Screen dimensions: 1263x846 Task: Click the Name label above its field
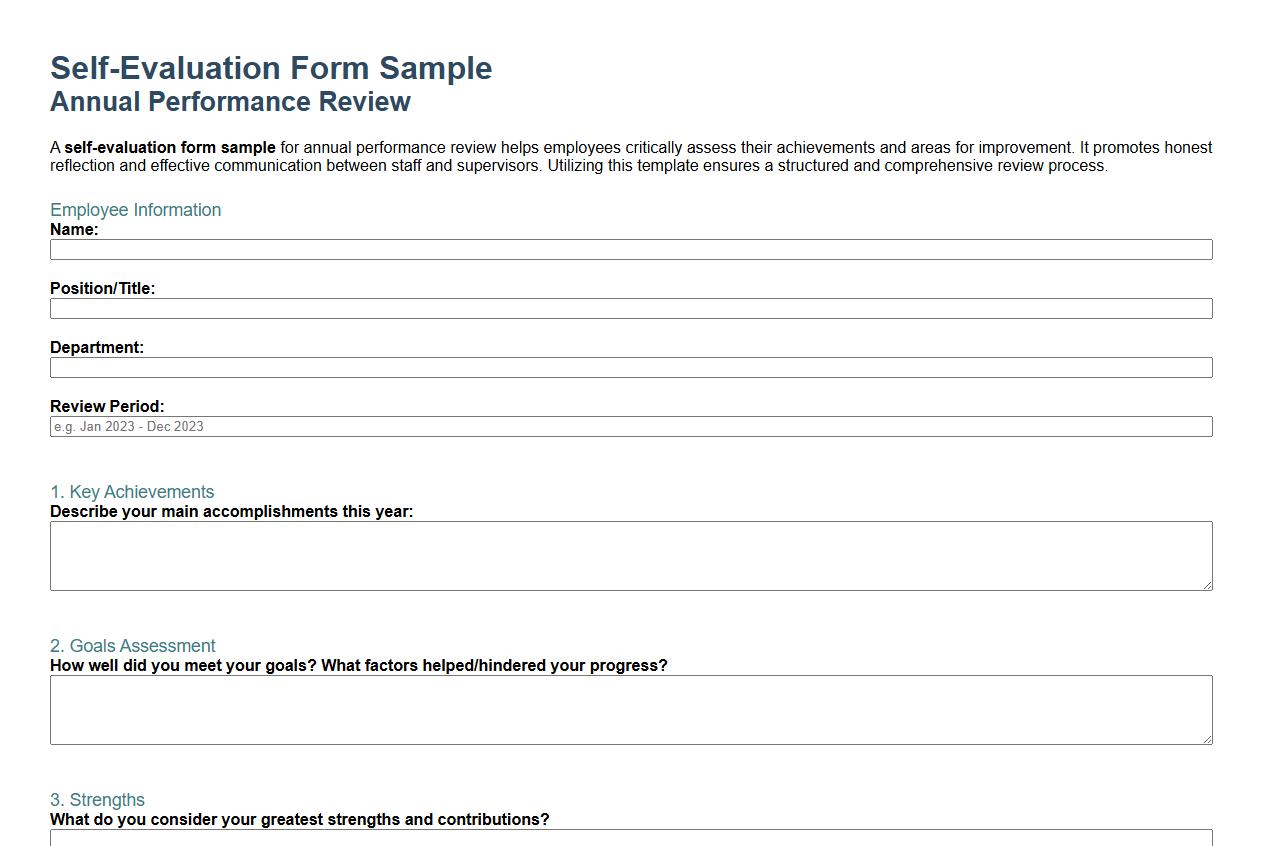[x=74, y=229]
